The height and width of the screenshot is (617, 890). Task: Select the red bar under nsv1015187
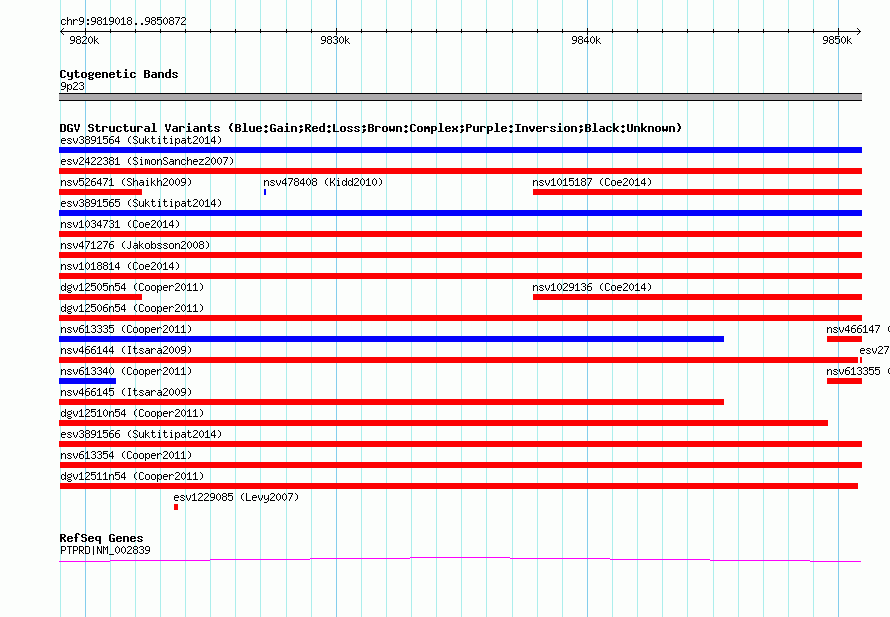click(x=698, y=192)
